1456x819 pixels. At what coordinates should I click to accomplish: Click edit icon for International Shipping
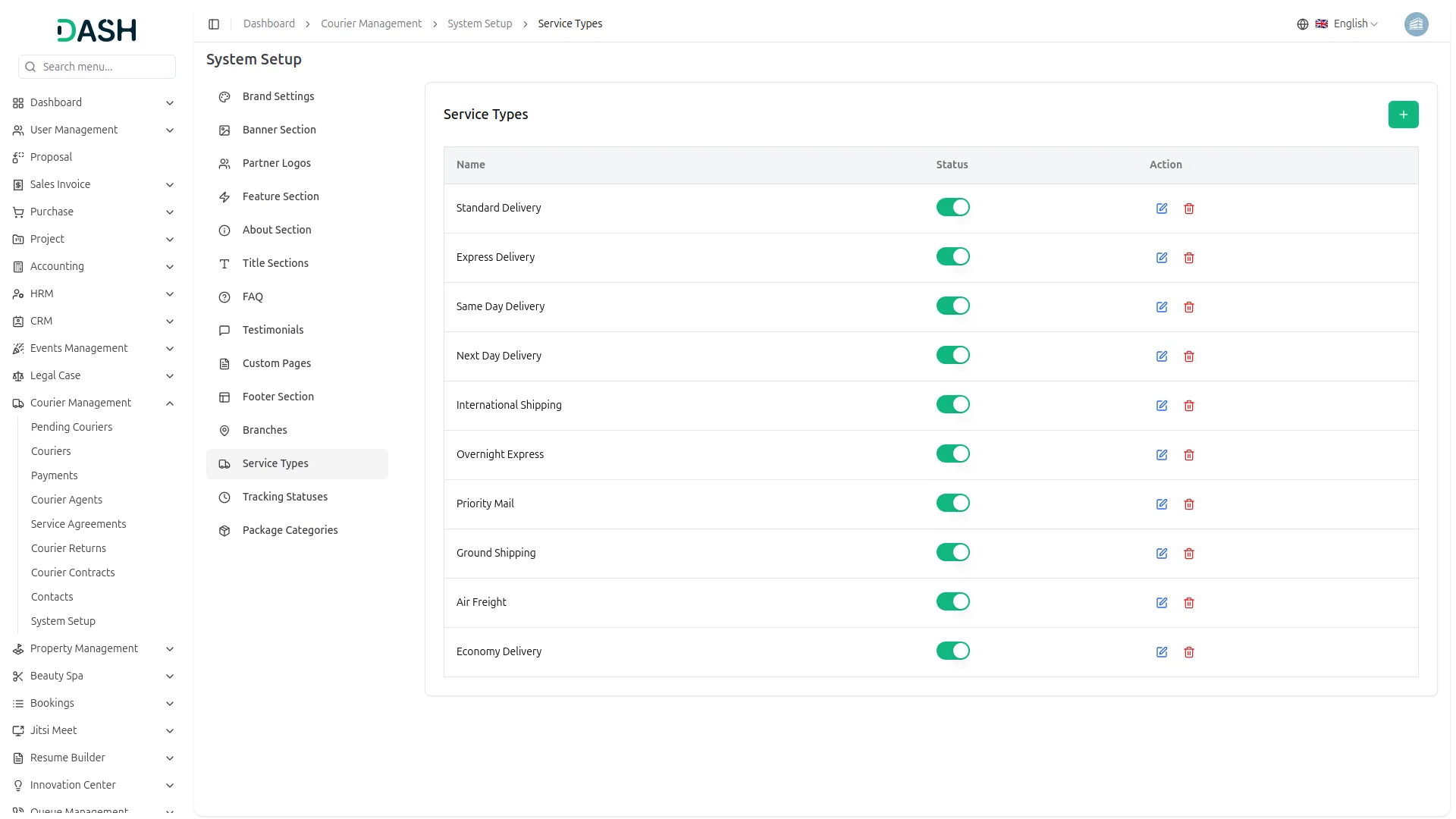(1161, 406)
